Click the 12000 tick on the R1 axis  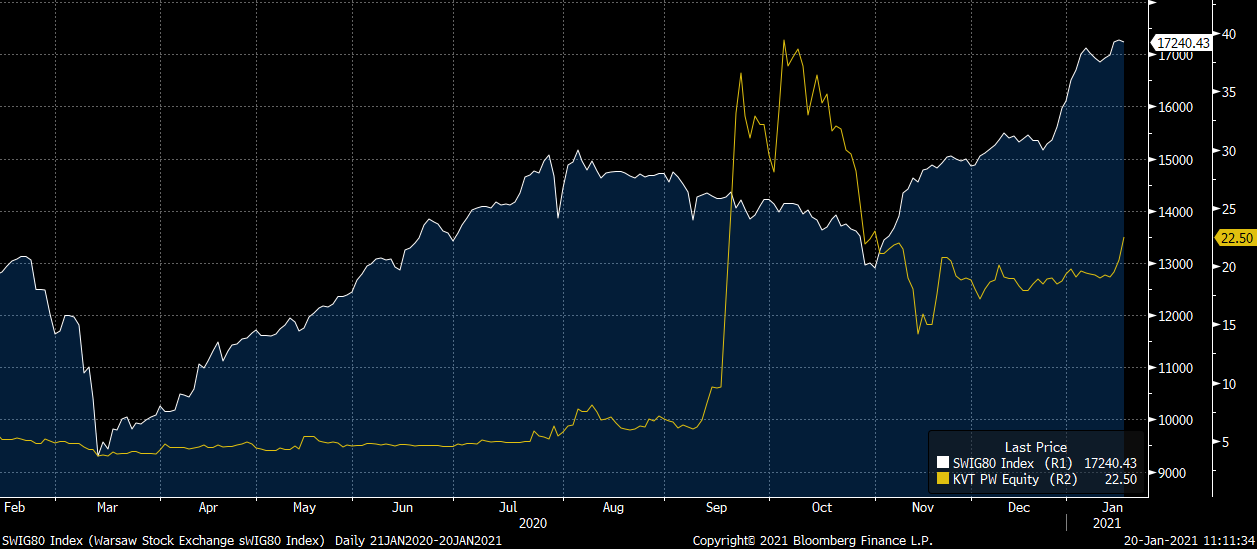[x=1173, y=316]
